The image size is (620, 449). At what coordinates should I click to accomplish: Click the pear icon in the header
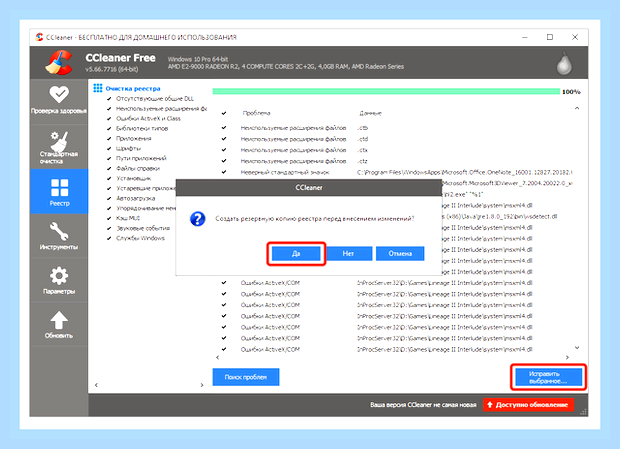click(564, 63)
